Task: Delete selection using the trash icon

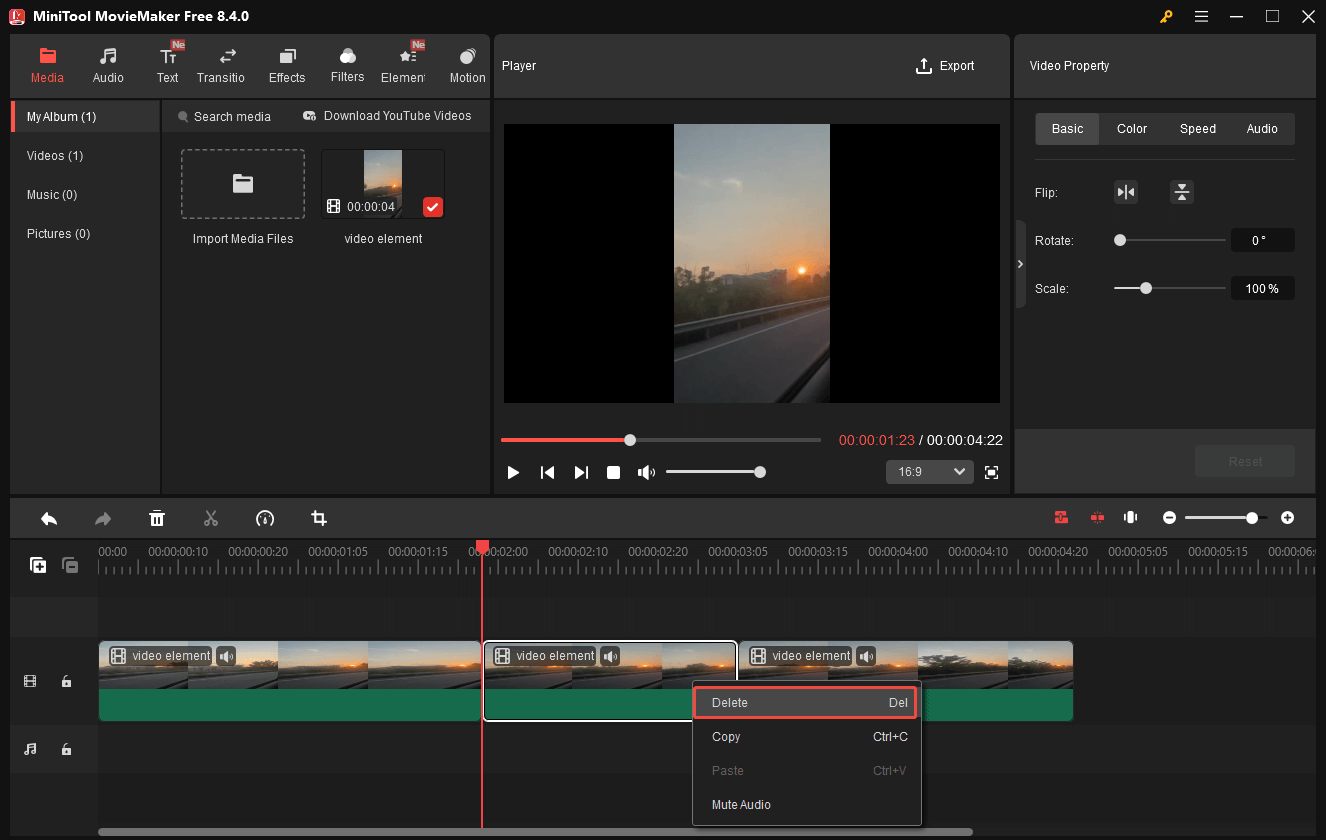Action: [x=157, y=518]
